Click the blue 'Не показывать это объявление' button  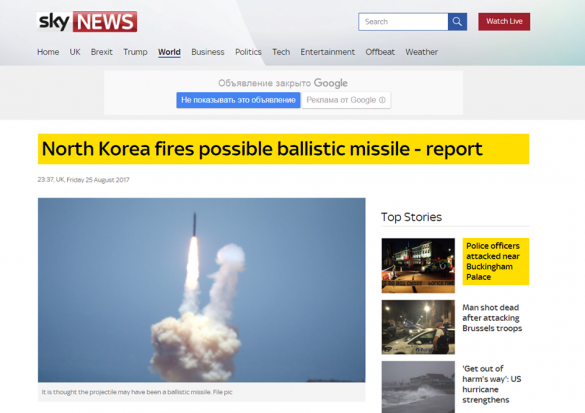click(238, 100)
